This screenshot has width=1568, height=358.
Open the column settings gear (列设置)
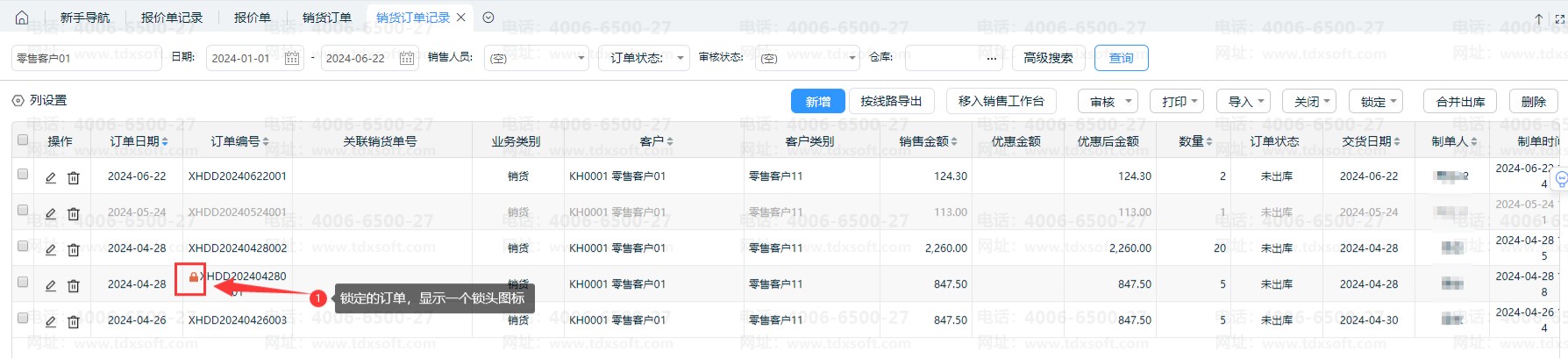coord(18,101)
